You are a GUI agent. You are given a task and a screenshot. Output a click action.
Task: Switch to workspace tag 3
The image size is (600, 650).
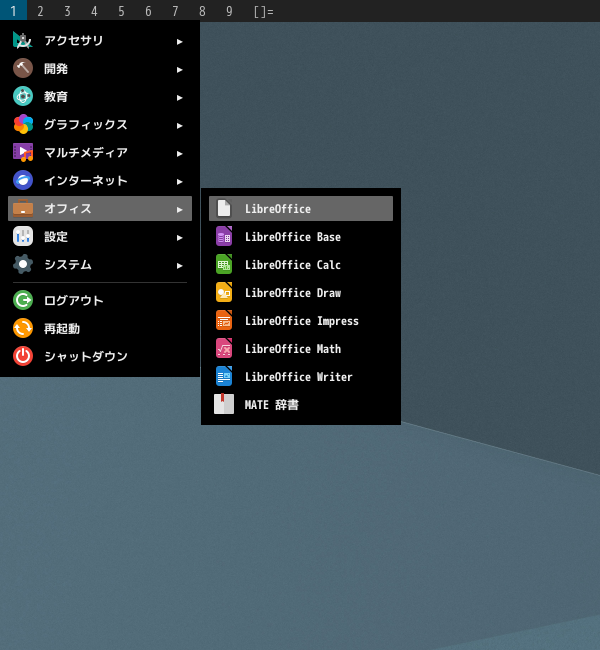click(67, 11)
